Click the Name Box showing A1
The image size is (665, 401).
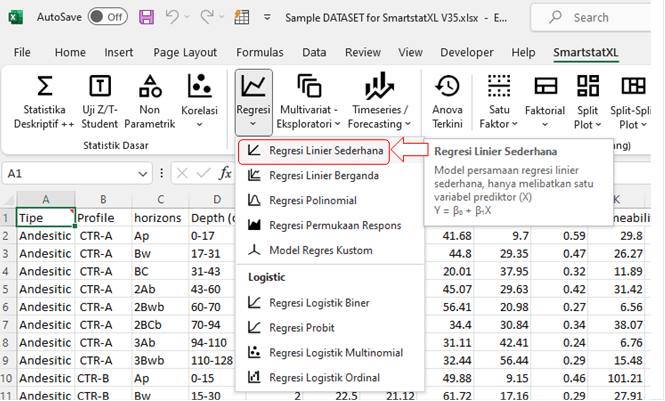pyautogui.click(x=50, y=173)
